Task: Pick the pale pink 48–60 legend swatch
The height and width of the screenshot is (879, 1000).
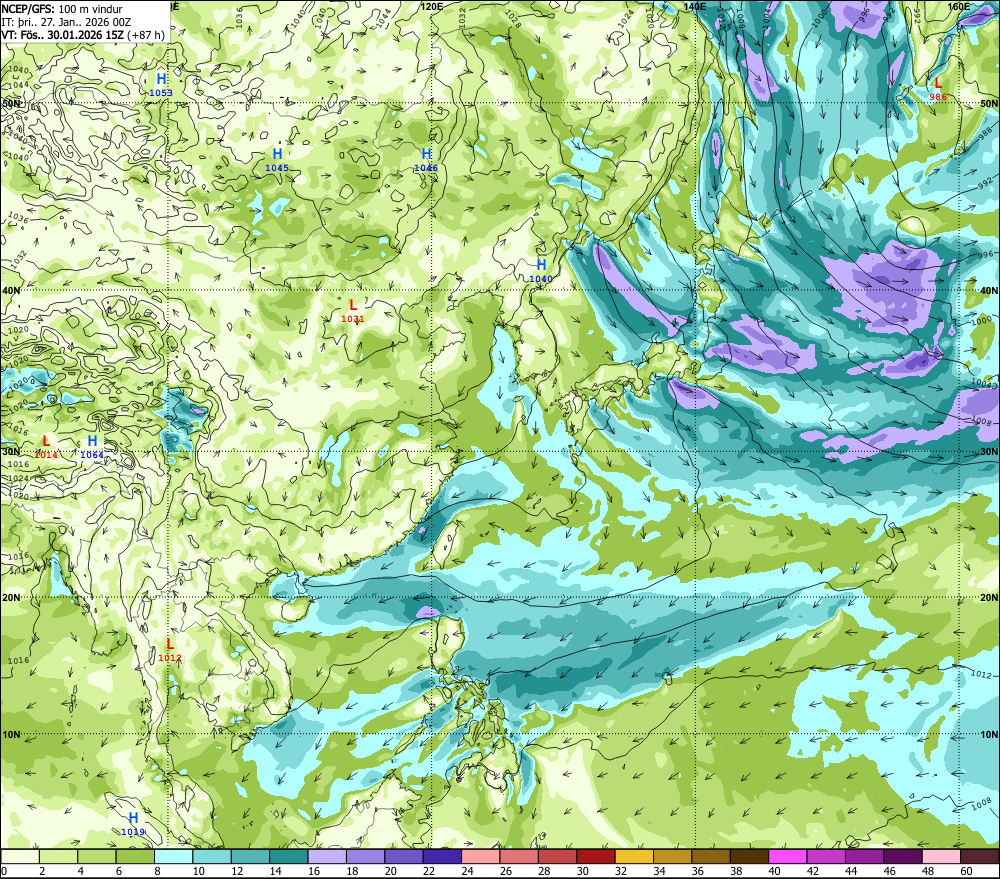Action: point(941,856)
